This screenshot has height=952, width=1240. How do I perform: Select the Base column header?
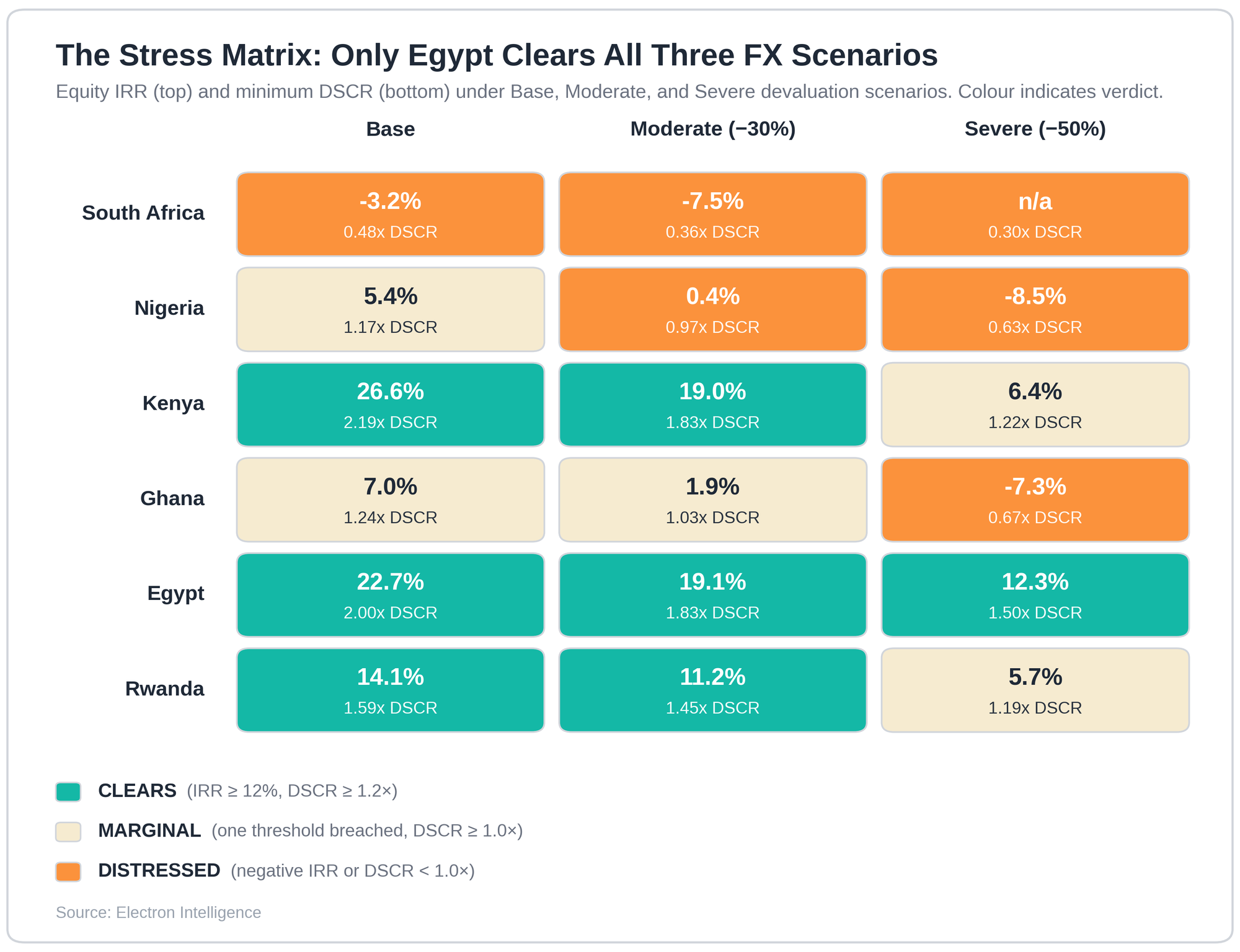[391, 129]
